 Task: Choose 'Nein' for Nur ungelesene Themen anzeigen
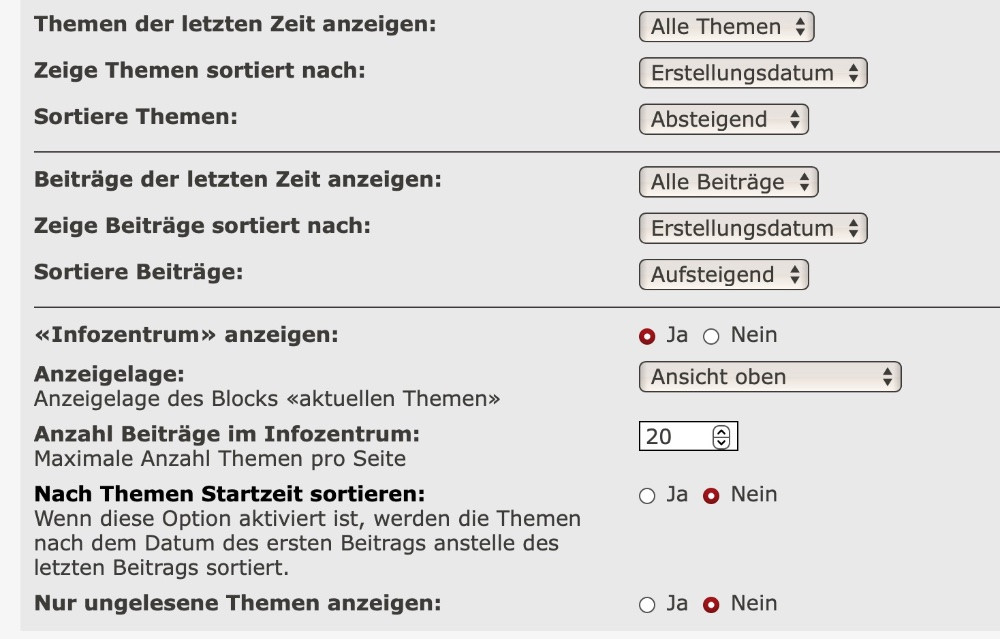click(711, 605)
